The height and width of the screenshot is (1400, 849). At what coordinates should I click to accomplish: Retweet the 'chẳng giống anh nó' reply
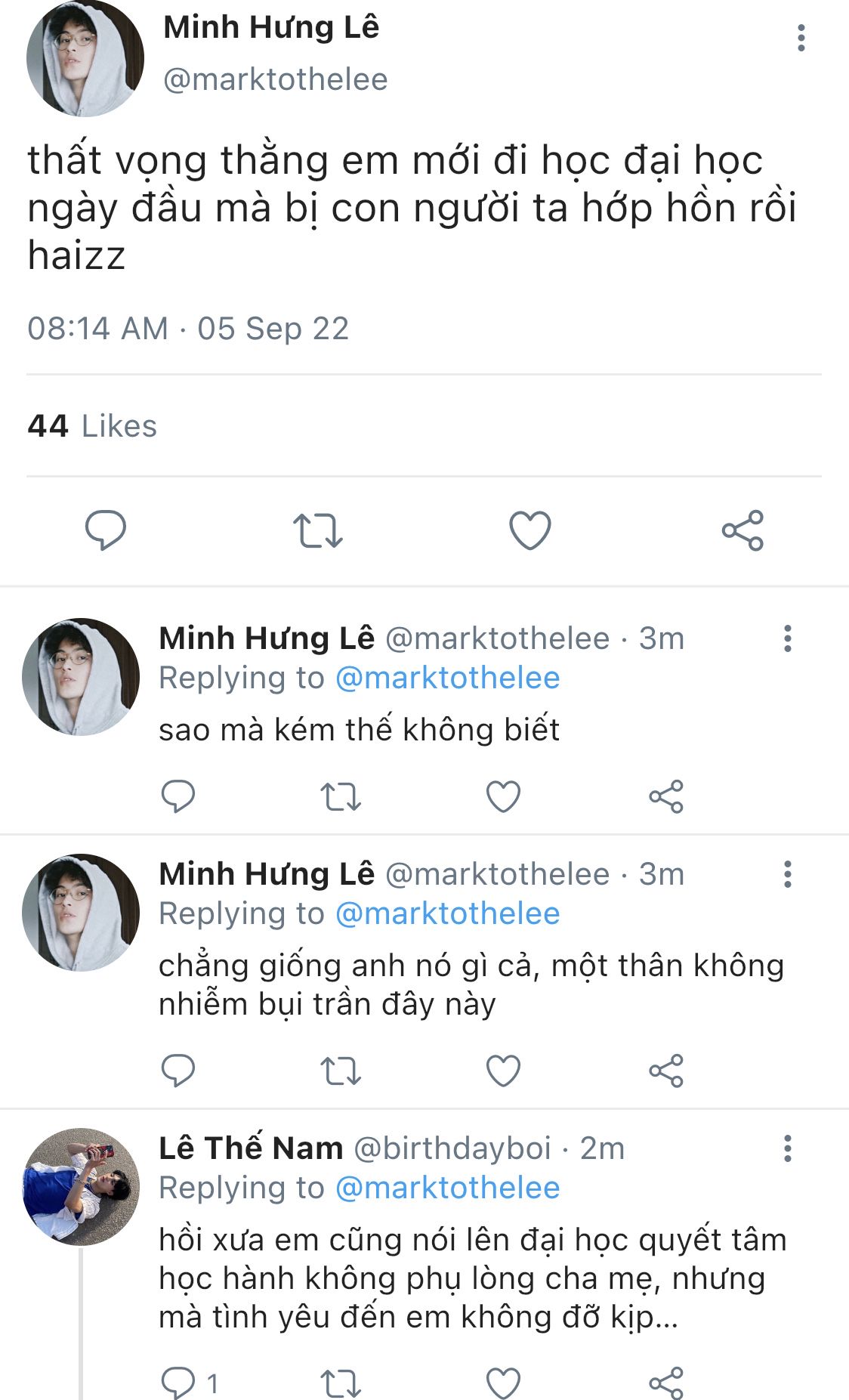(x=341, y=1071)
